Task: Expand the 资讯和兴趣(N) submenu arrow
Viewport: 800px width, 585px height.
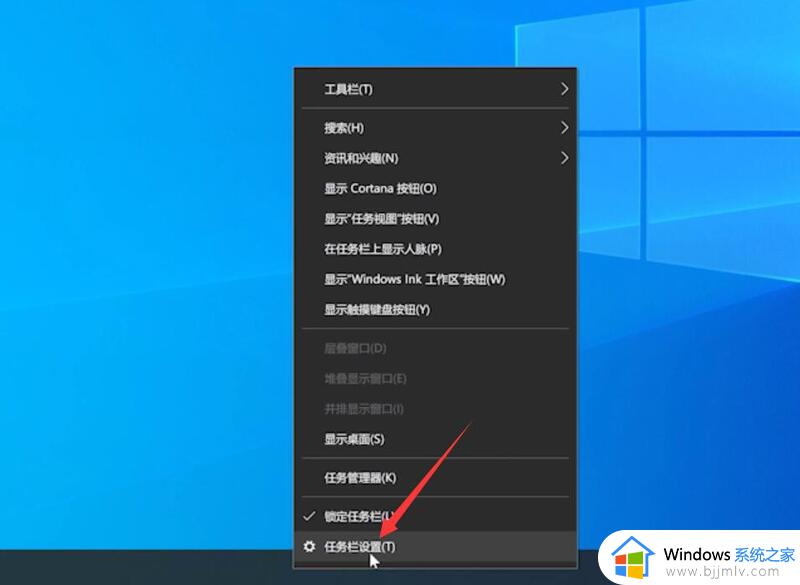Action: [564, 158]
